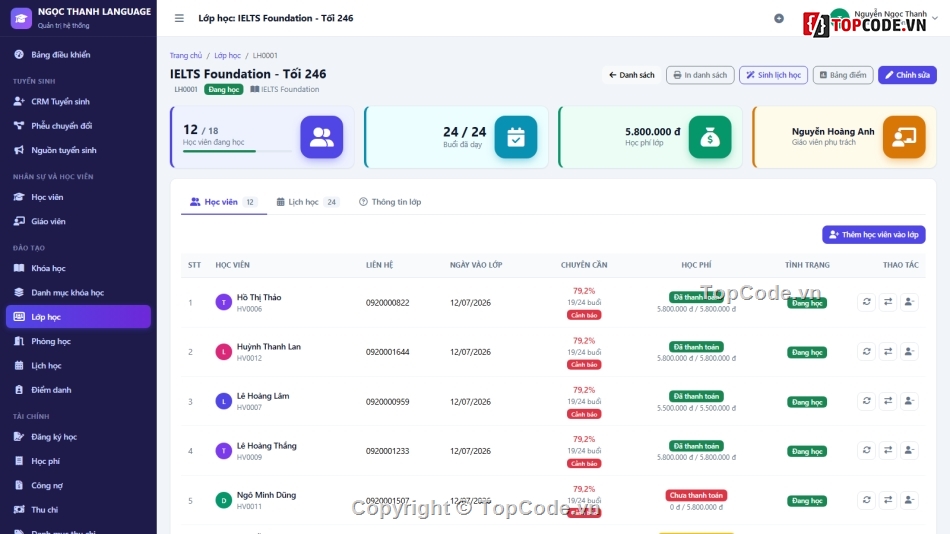Click transfer icon for Ngô Minh Dũng

(x=888, y=500)
